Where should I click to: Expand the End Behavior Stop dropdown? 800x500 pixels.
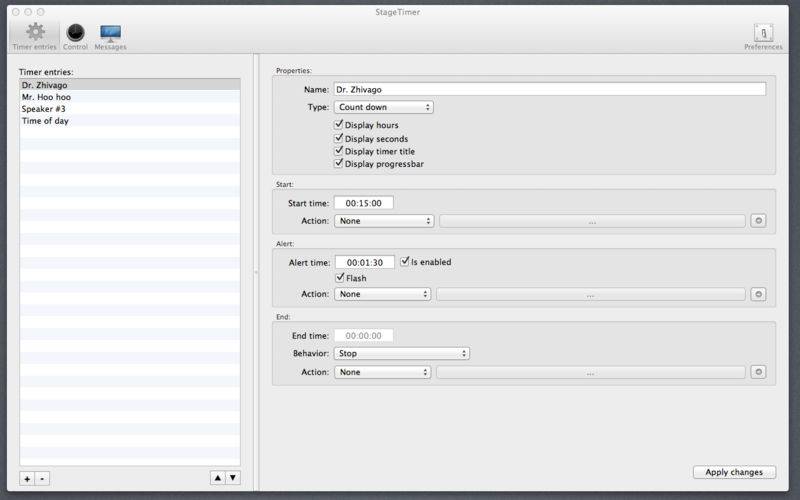(402, 353)
